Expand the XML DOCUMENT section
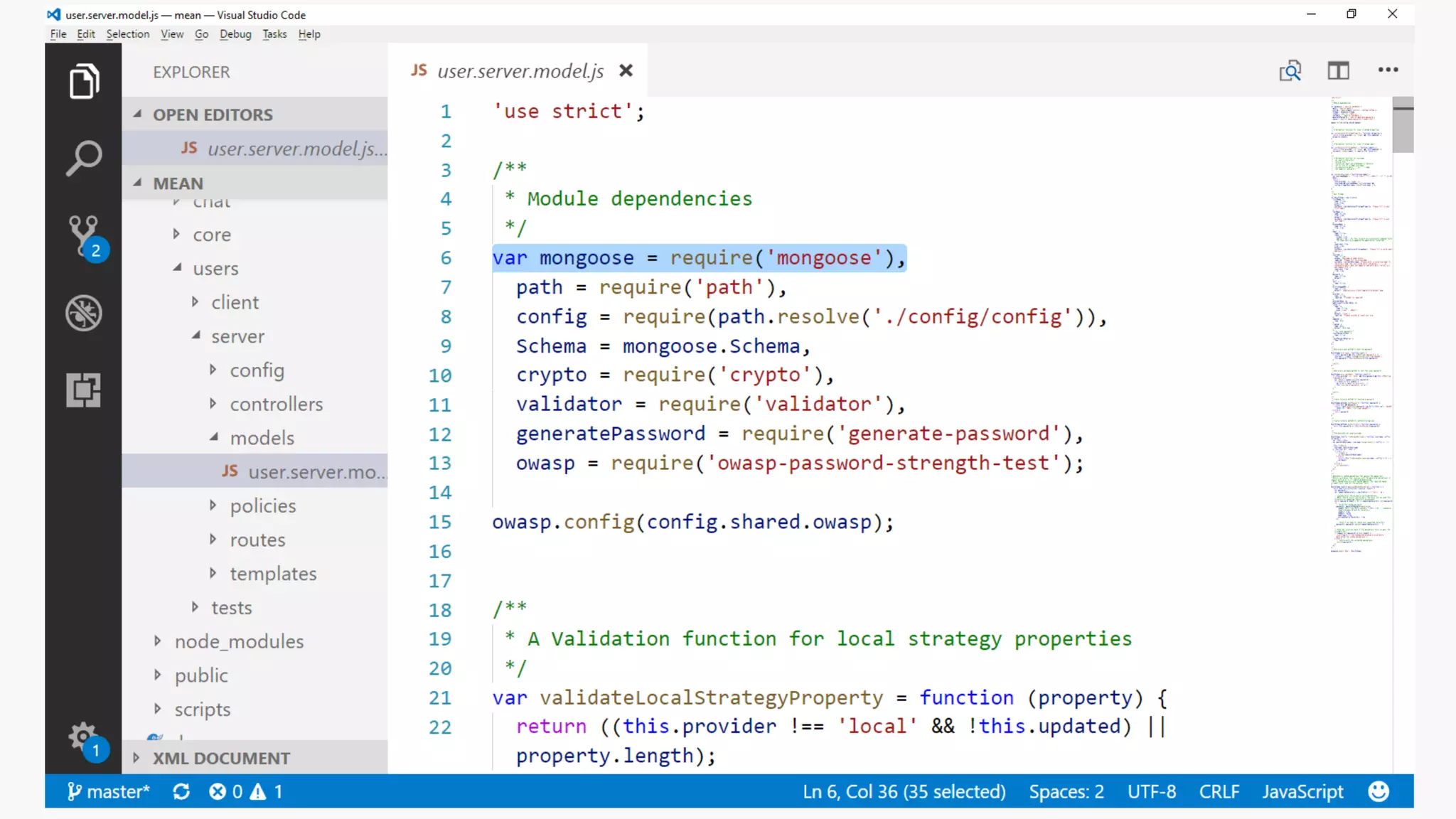This screenshot has width=1456, height=819. pos(221,758)
